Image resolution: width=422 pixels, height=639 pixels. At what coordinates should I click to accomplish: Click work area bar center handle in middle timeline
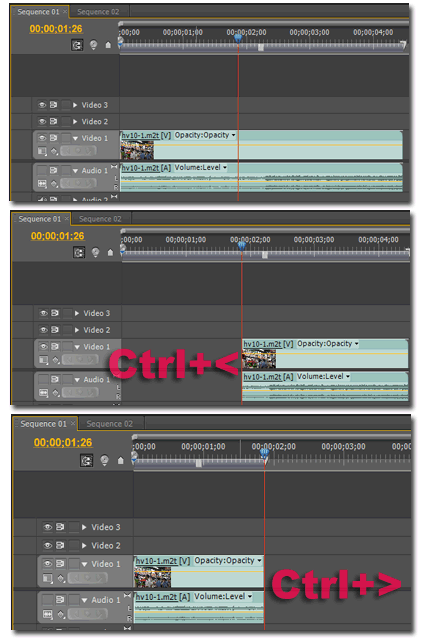(265, 255)
